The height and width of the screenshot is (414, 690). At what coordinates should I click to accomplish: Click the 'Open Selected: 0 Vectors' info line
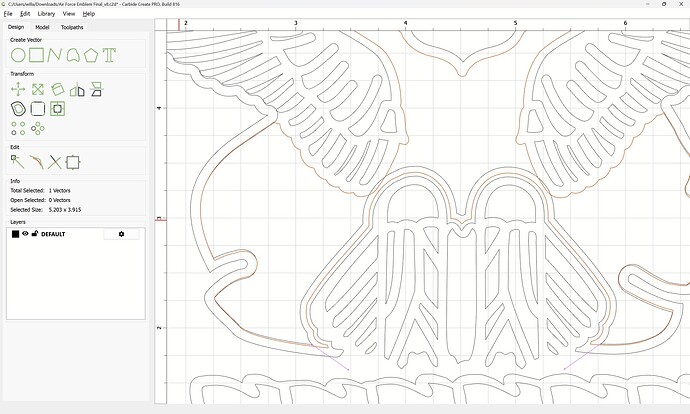[x=40, y=200]
